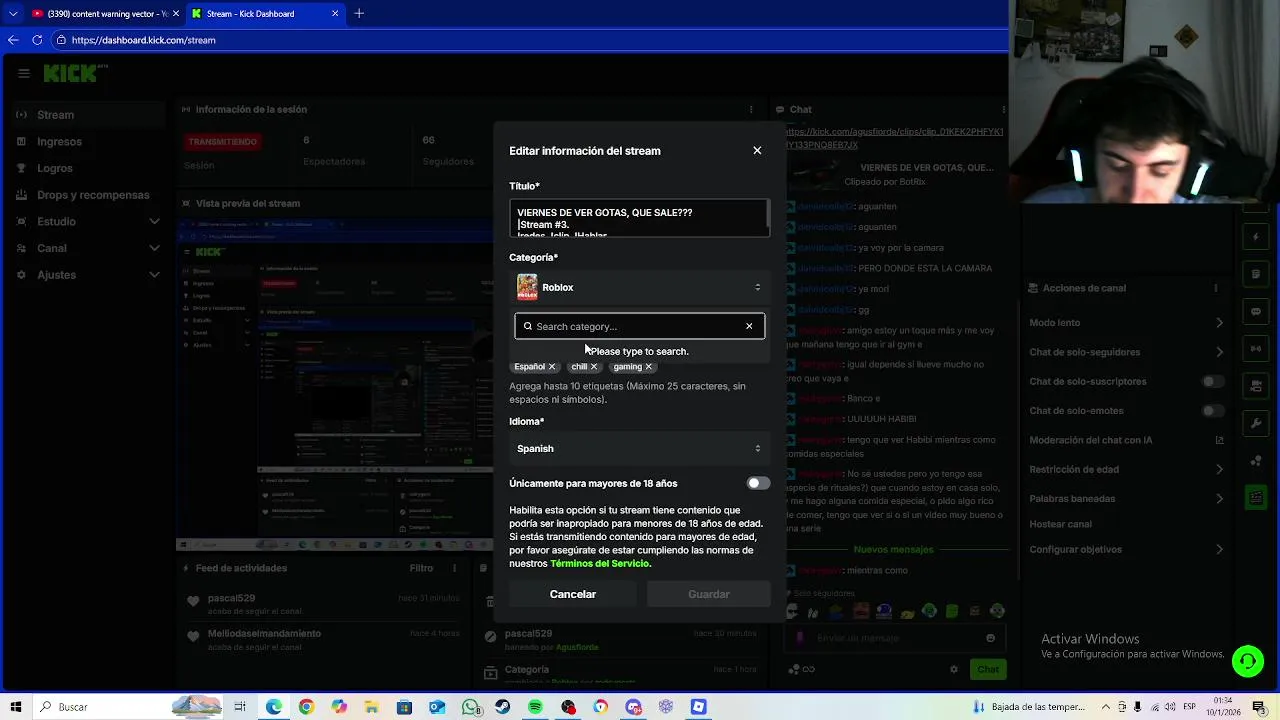1280x720 pixels.
Task: Click the notes page icon in right toolbar
Action: [x=1256, y=274]
